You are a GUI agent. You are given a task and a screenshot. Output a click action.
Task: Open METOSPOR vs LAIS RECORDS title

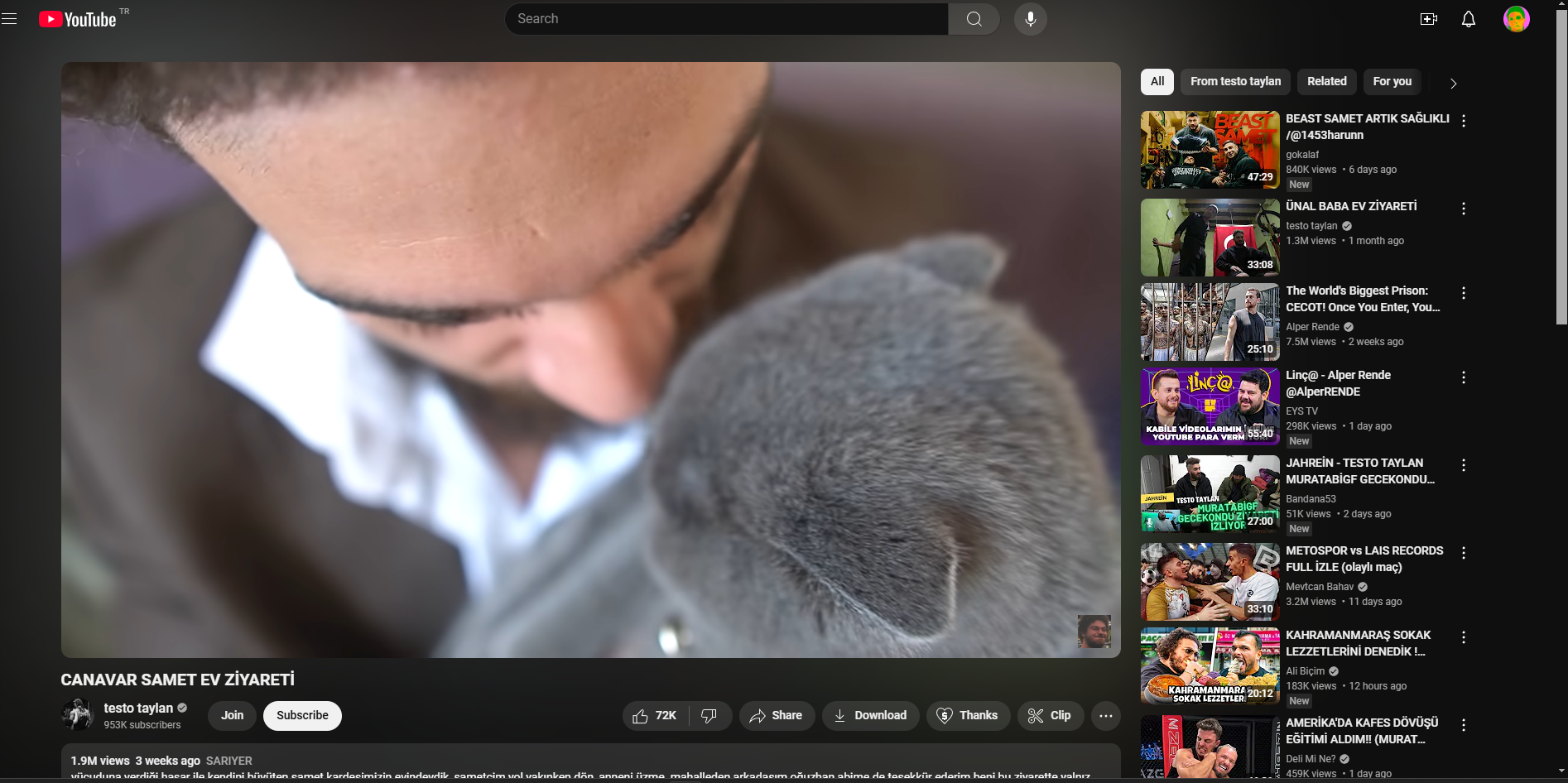point(1364,559)
